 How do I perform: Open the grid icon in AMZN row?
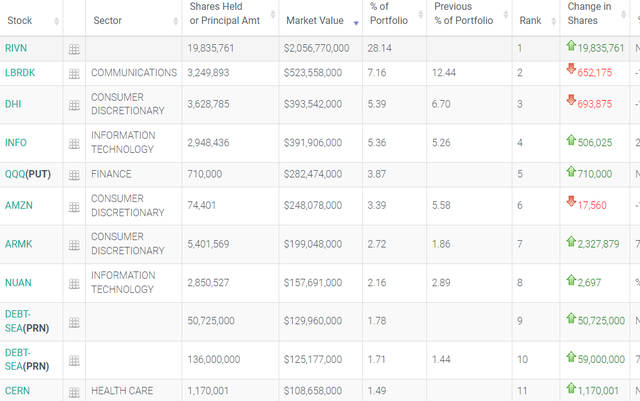74,206
